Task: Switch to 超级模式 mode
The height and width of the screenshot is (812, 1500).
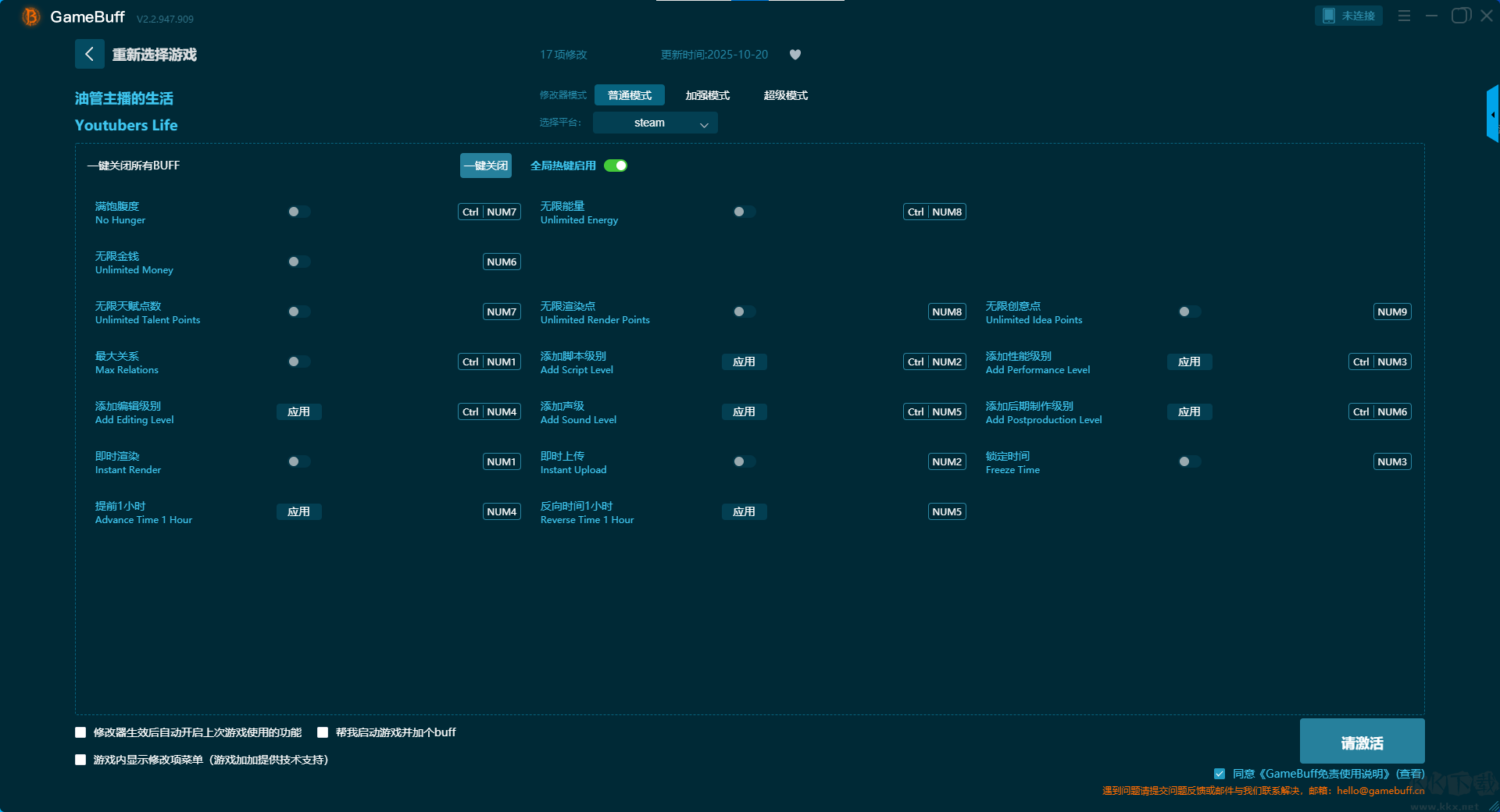Action: pos(786,95)
